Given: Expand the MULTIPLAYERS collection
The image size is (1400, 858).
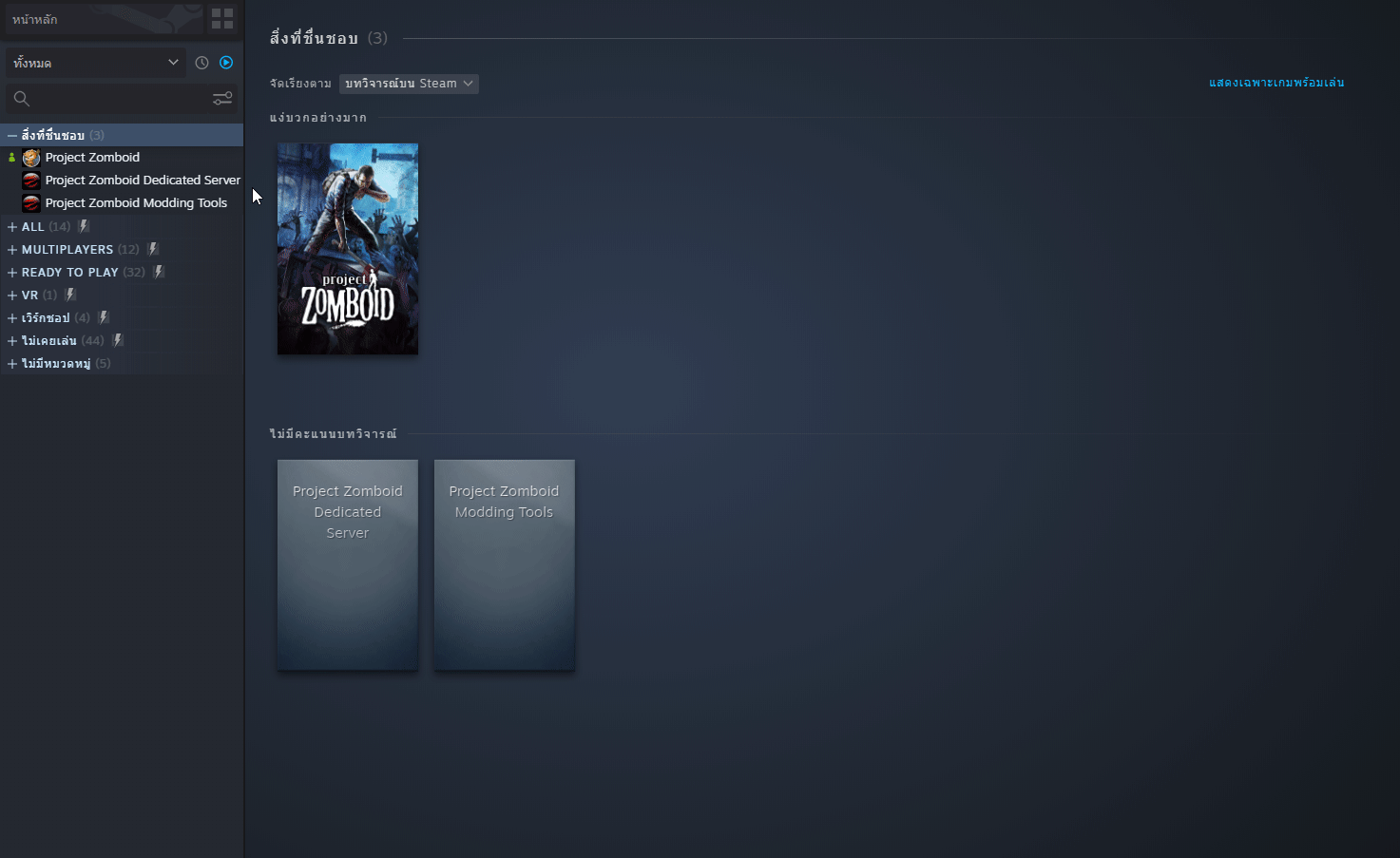Looking at the screenshot, I should tap(12, 250).
